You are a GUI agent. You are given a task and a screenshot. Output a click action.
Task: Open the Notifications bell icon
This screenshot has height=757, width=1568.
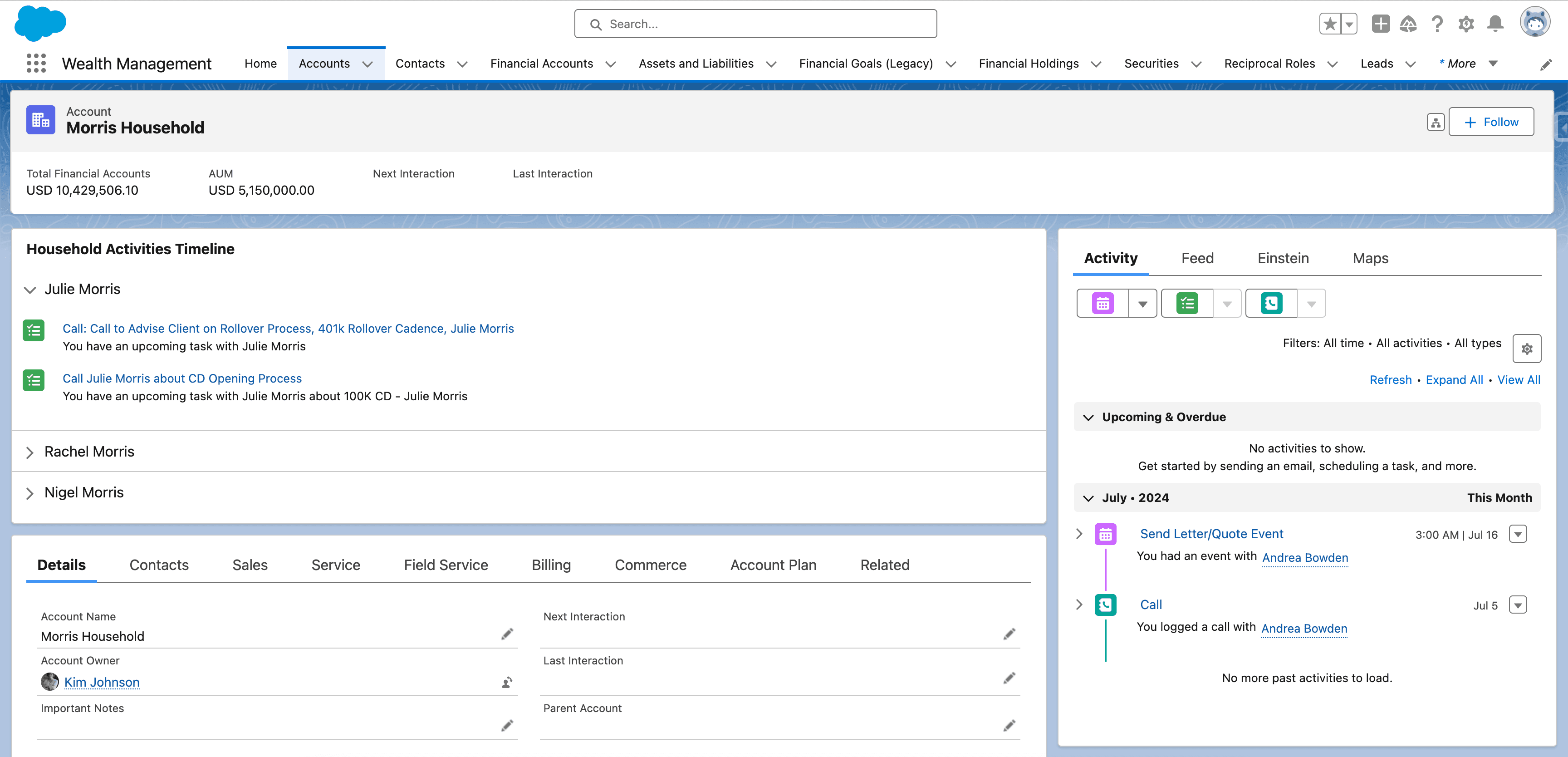(1495, 25)
